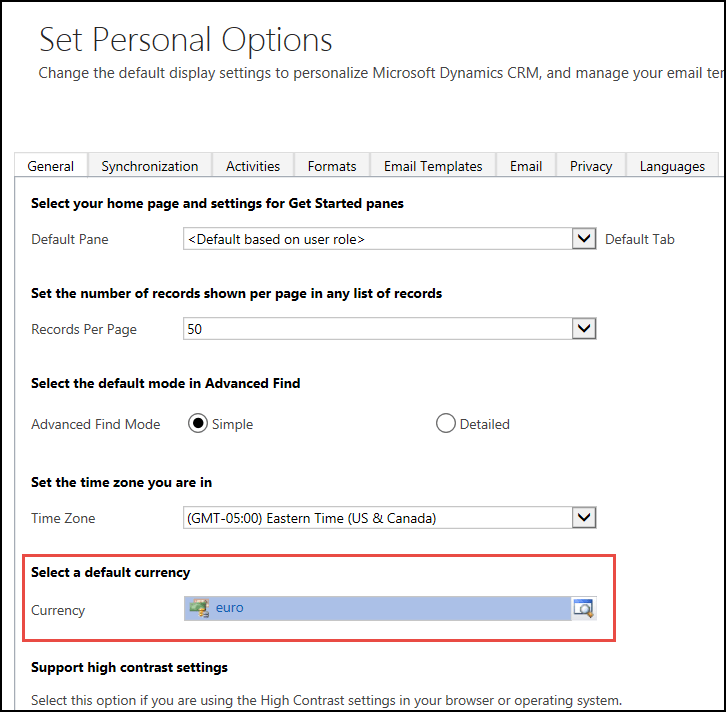Open the Synchronization tab

tap(150, 166)
